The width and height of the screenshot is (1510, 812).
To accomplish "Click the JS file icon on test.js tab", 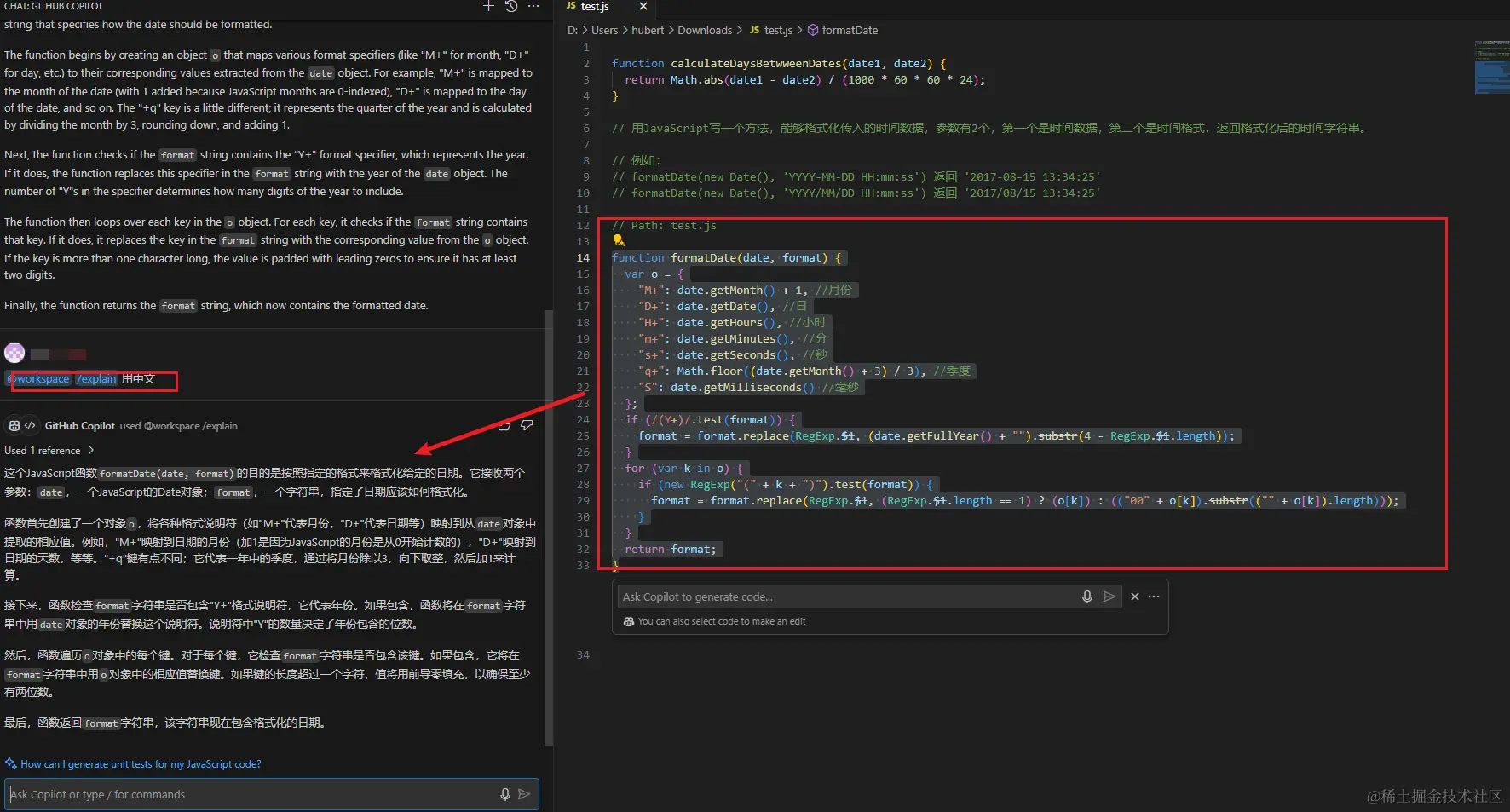I will [571, 6].
